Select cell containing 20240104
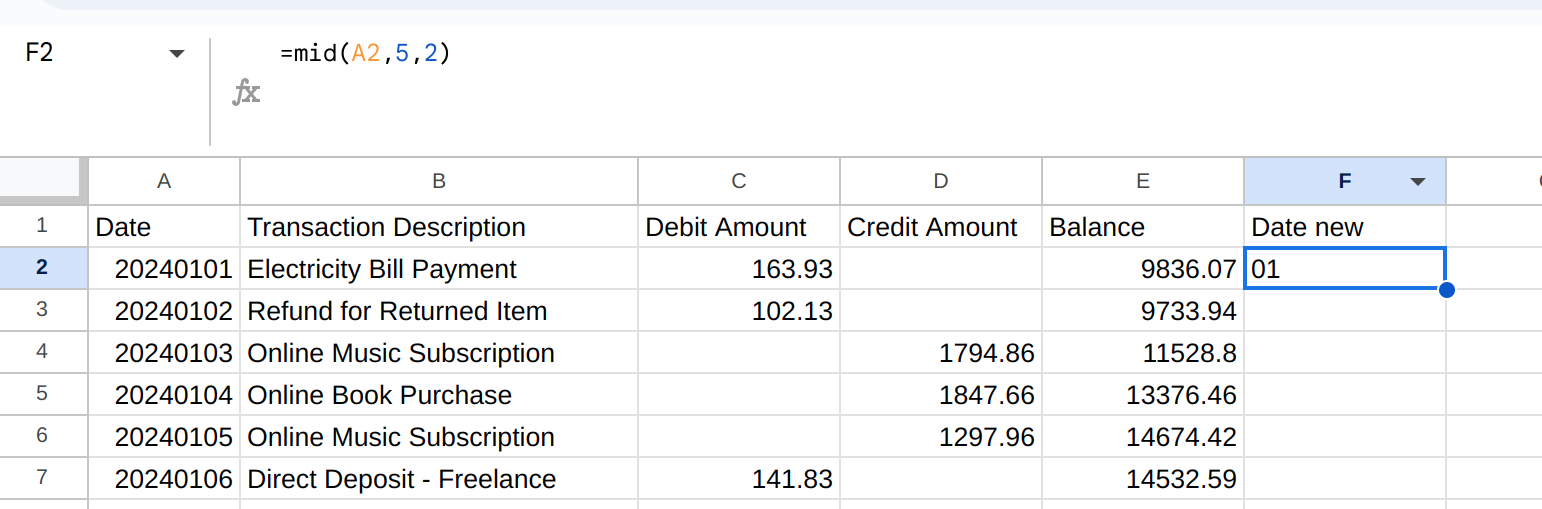This screenshot has width=1542, height=509. [x=165, y=395]
